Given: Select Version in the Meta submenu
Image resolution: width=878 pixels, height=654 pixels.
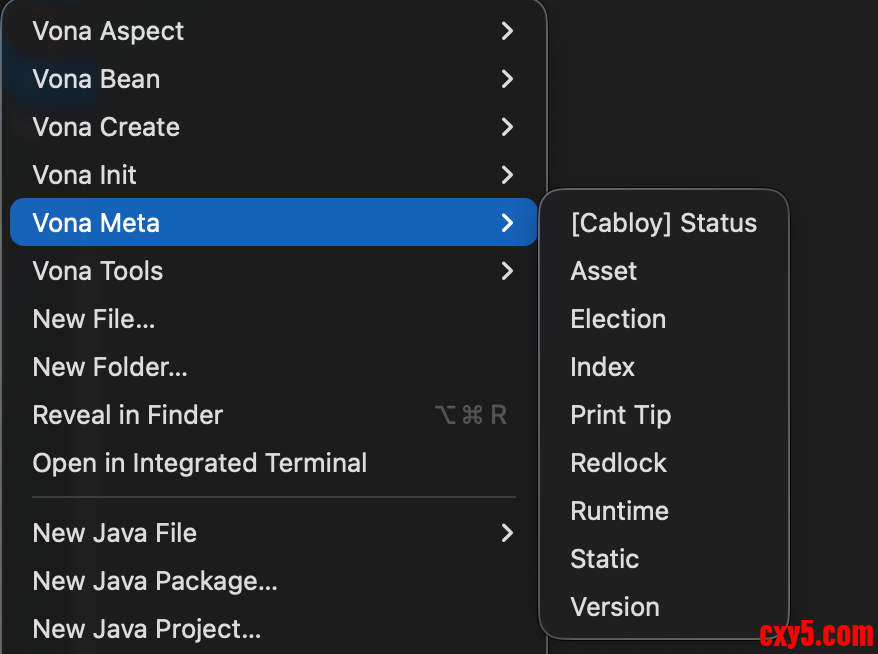Looking at the screenshot, I should pyautogui.click(x=615, y=607).
